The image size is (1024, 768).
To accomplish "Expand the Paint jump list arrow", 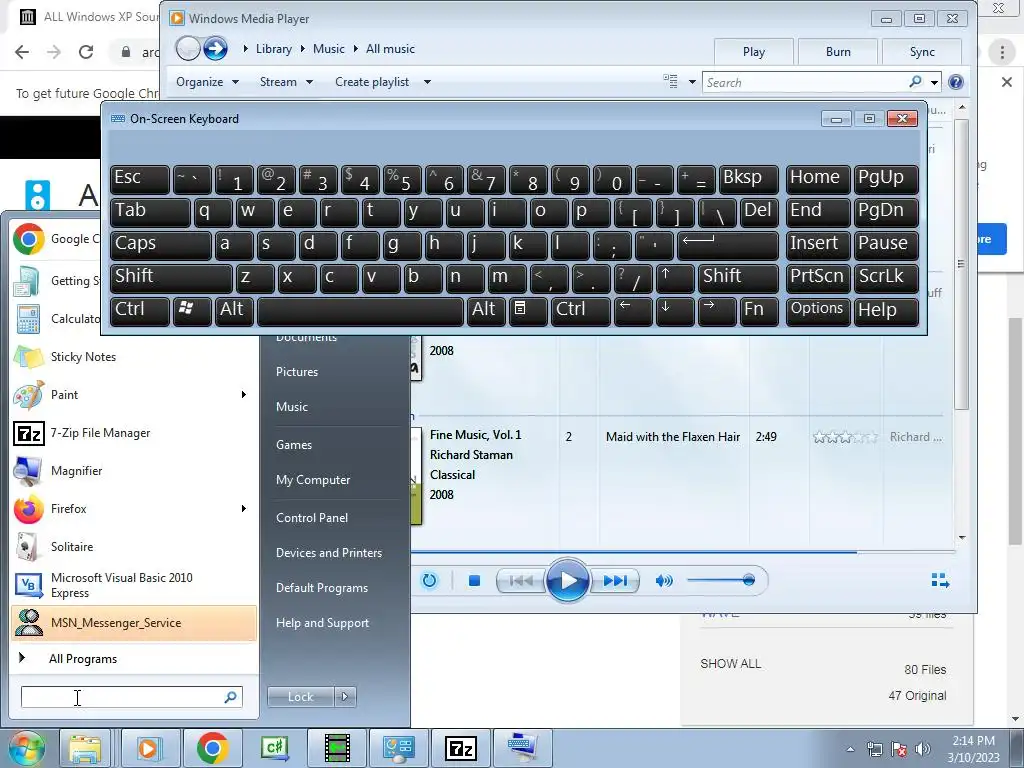I will click(244, 394).
